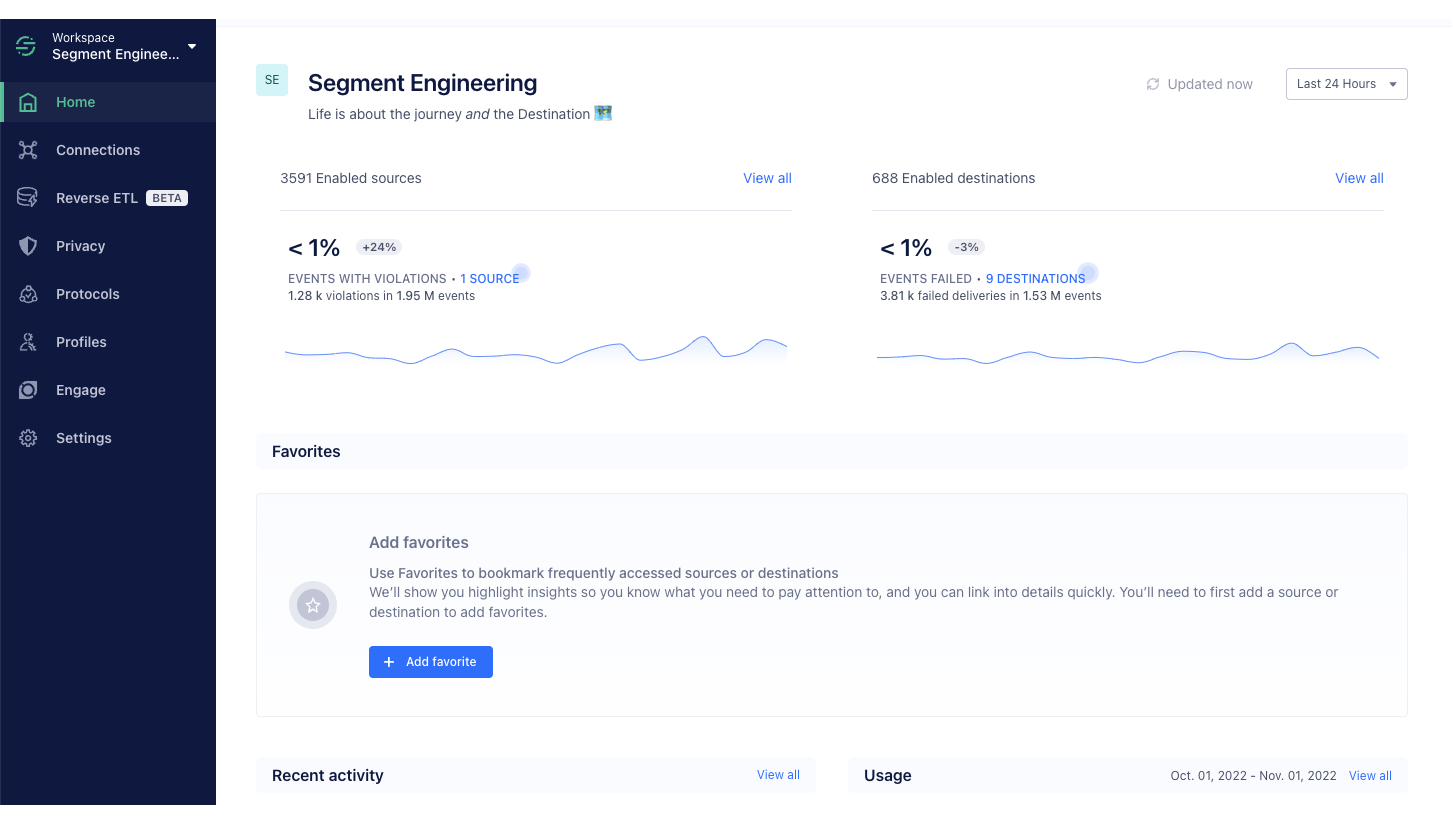Viewport: 1453px width, 817px height.
Task: Click the Engage icon in sidebar
Action: point(28,390)
